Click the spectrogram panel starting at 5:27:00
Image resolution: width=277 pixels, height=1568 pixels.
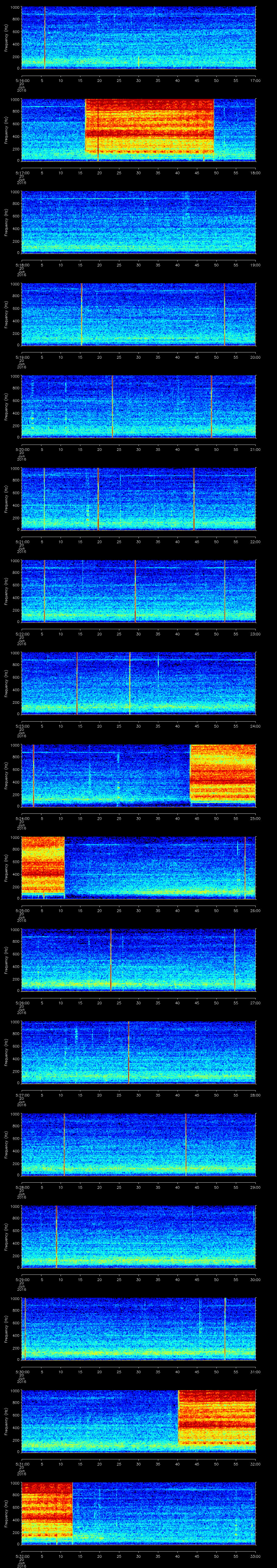[139, 1052]
